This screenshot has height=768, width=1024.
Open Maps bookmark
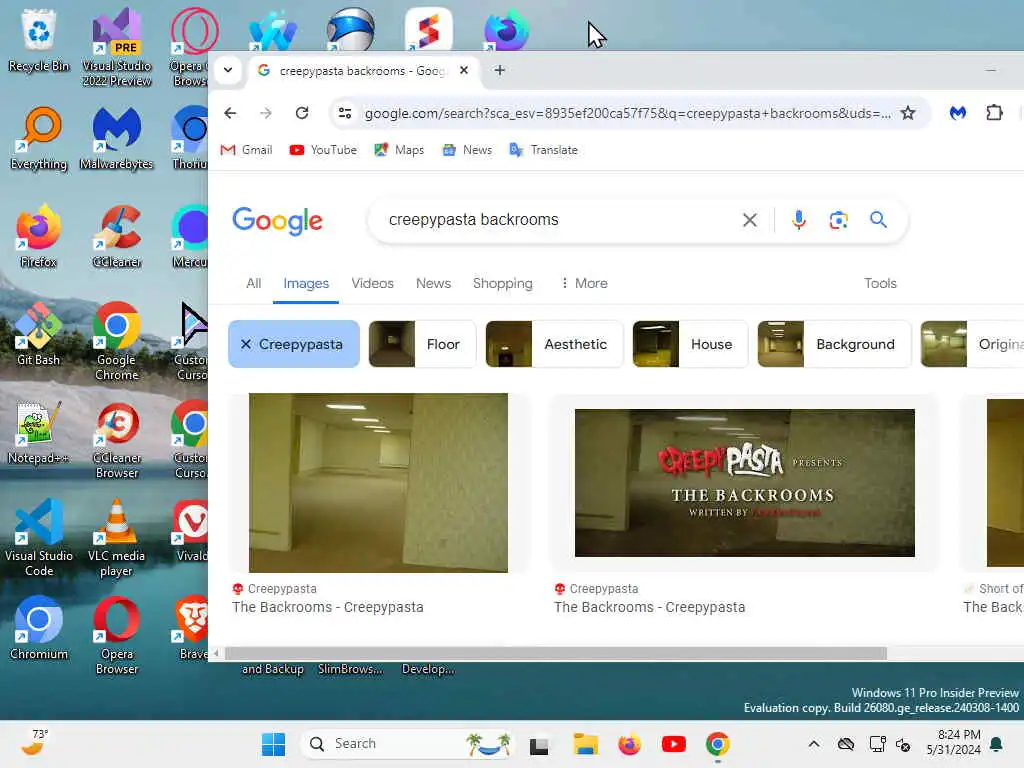pyautogui.click(x=399, y=150)
